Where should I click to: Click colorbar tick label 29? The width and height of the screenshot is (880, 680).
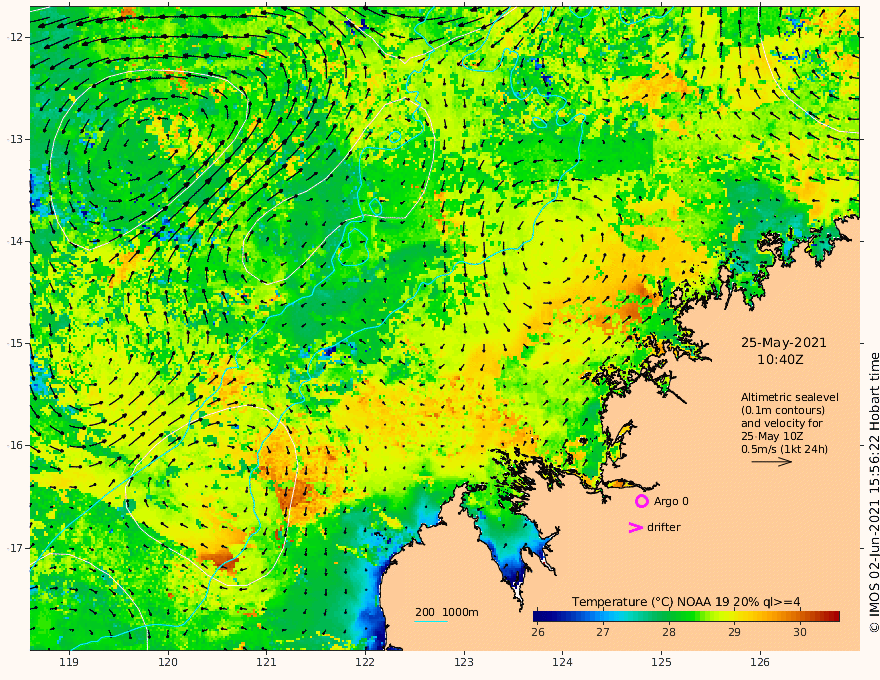coord(734,632)
